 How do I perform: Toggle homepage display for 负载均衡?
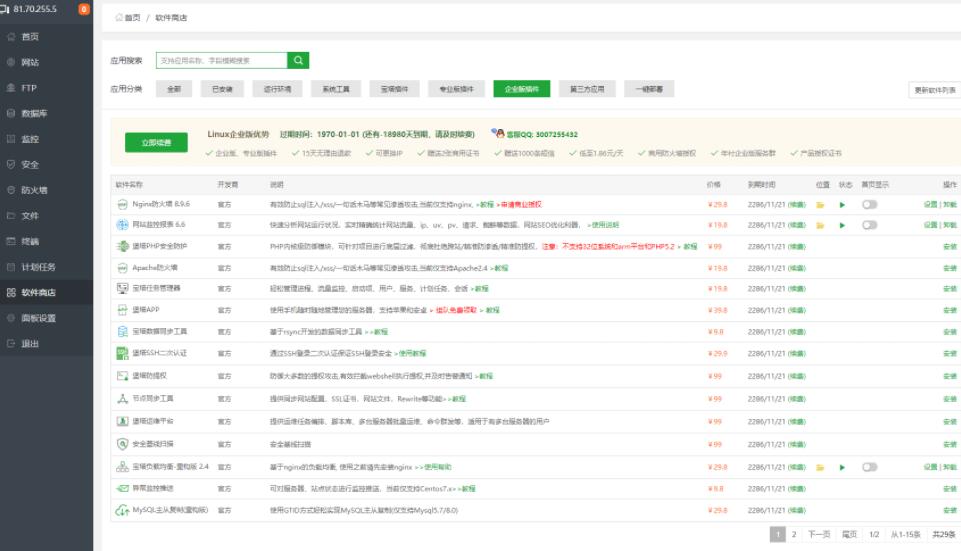(x=869, y=468)
